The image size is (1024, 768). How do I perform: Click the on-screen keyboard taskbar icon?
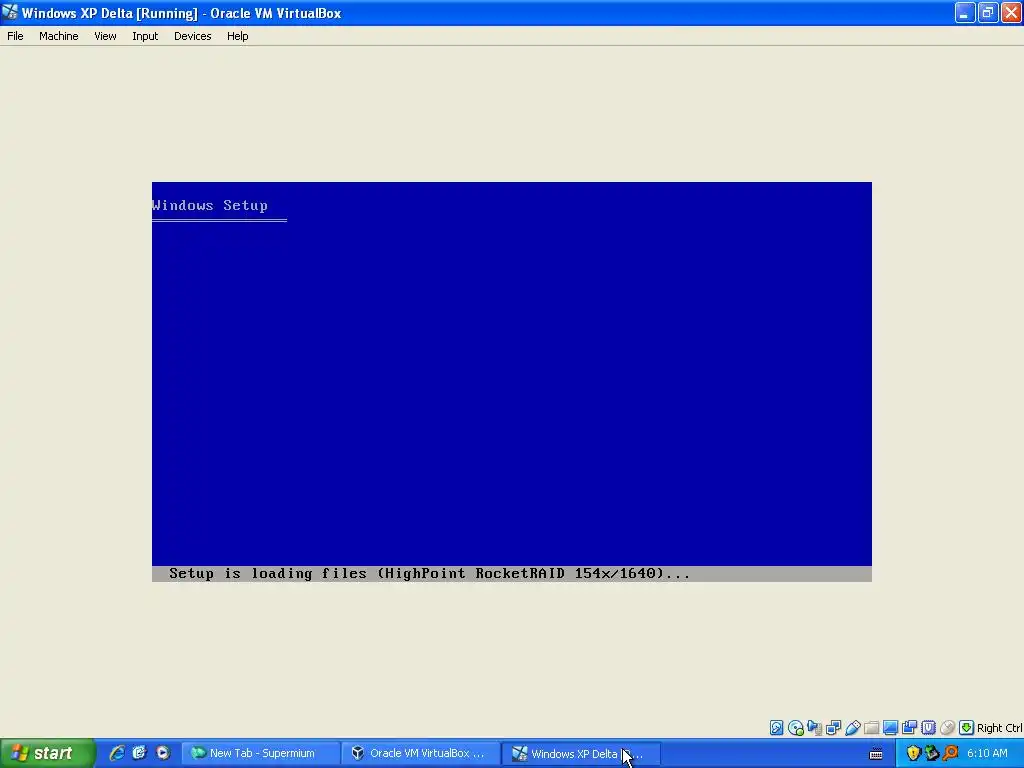(876, 754)
